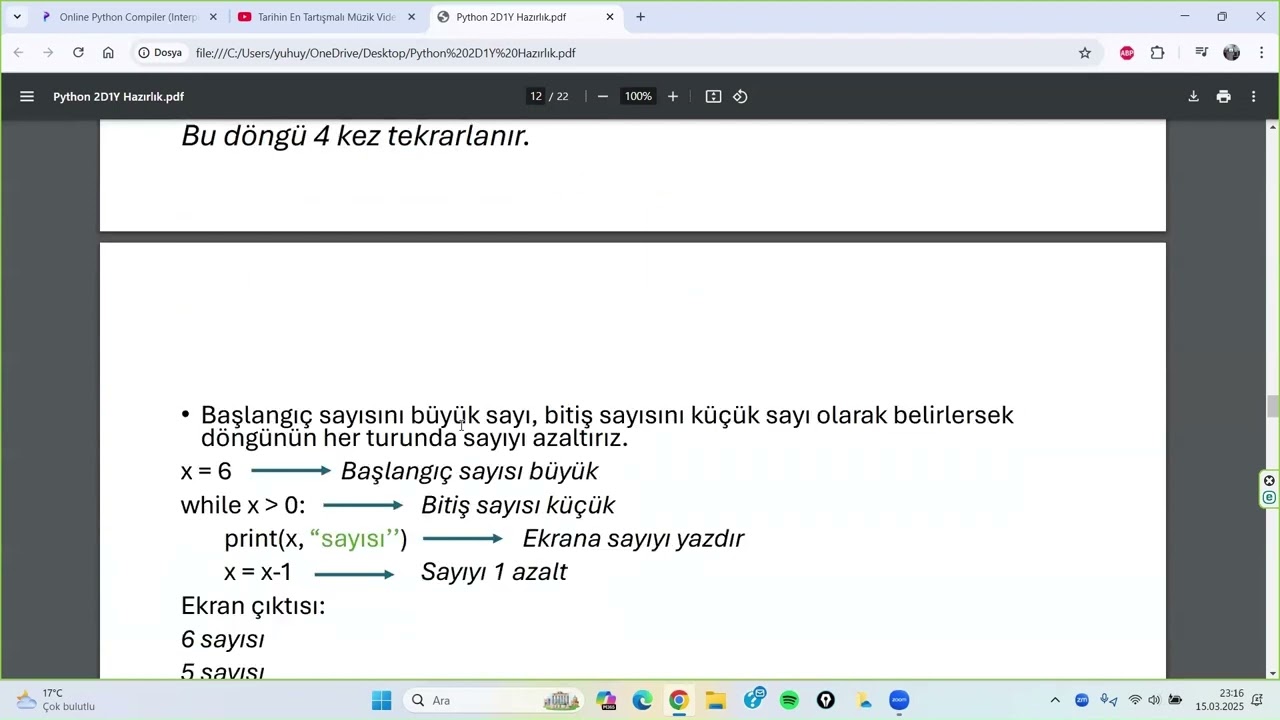Click the text 'Ekrana sayıyı yazdır'

point(634,539)
